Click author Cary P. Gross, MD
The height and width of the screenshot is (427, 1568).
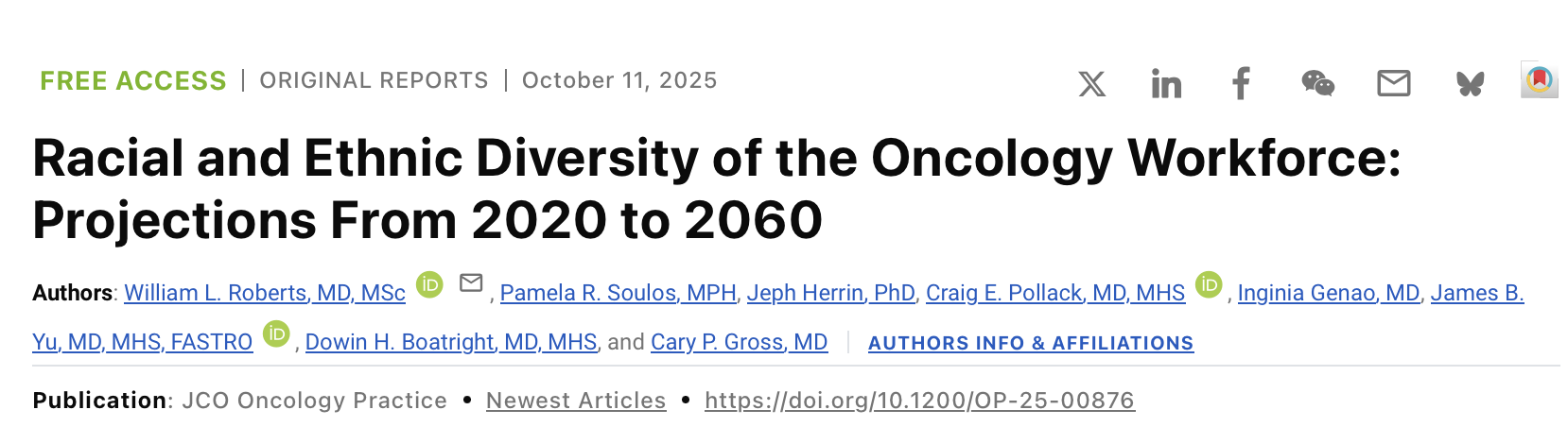click(x=739, y=342)
